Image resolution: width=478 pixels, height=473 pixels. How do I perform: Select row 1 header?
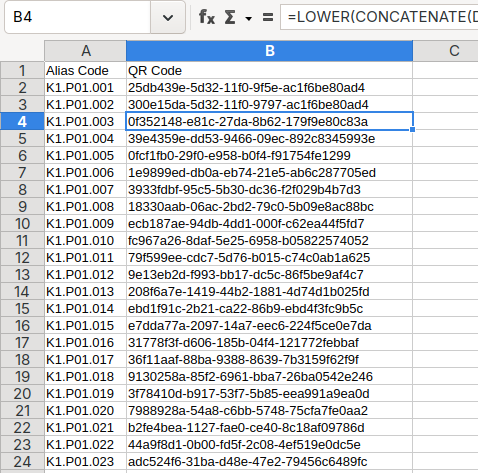click(22, 71)
